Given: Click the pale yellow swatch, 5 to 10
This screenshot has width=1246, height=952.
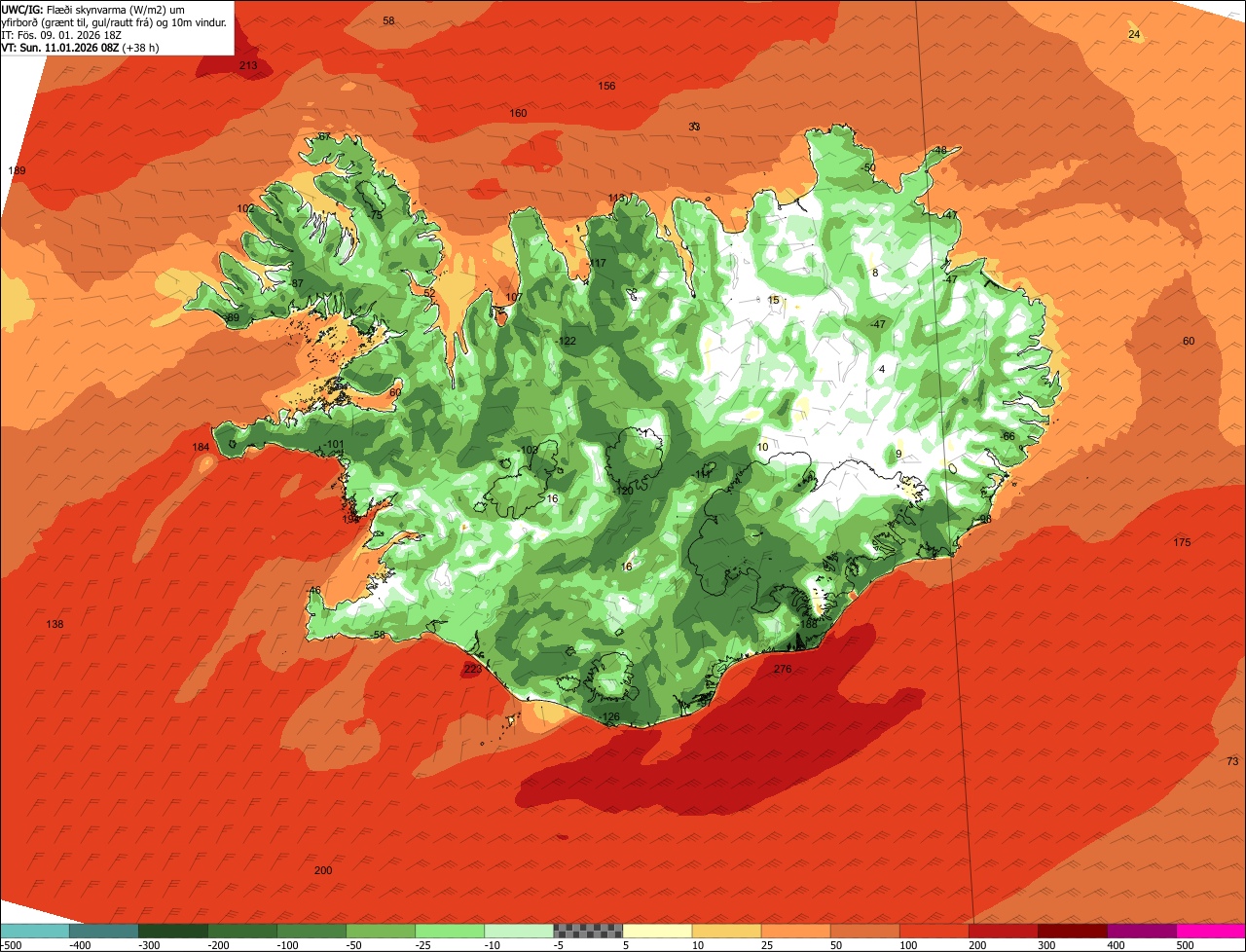Looking at the screenshot, I should [656, 931].
